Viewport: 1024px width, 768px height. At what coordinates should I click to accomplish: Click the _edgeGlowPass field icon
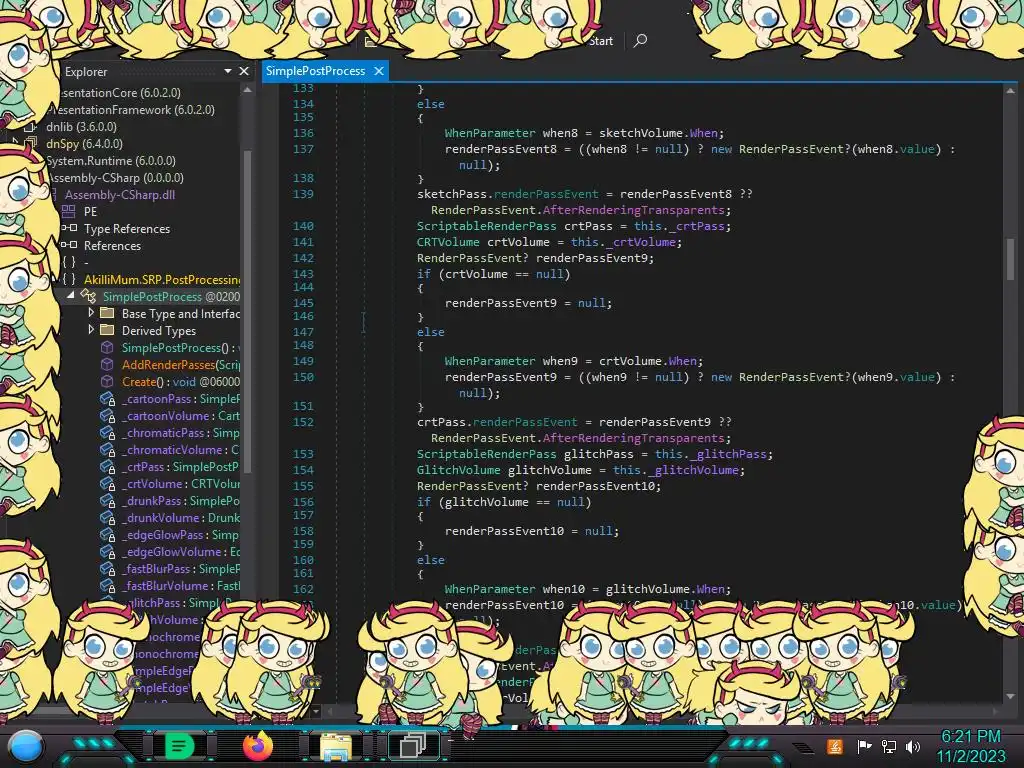tap(107, 534)
